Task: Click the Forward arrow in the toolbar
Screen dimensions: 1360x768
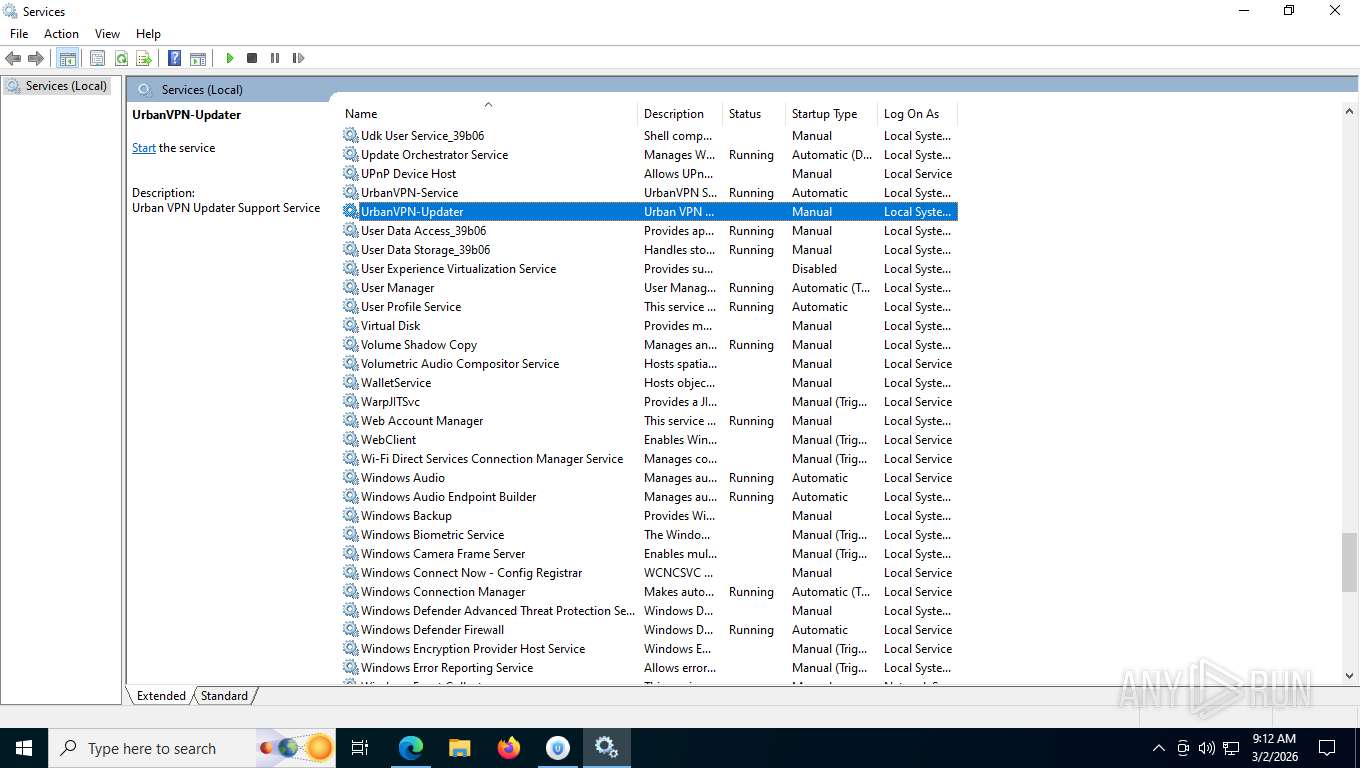Action: pos(36,58)
